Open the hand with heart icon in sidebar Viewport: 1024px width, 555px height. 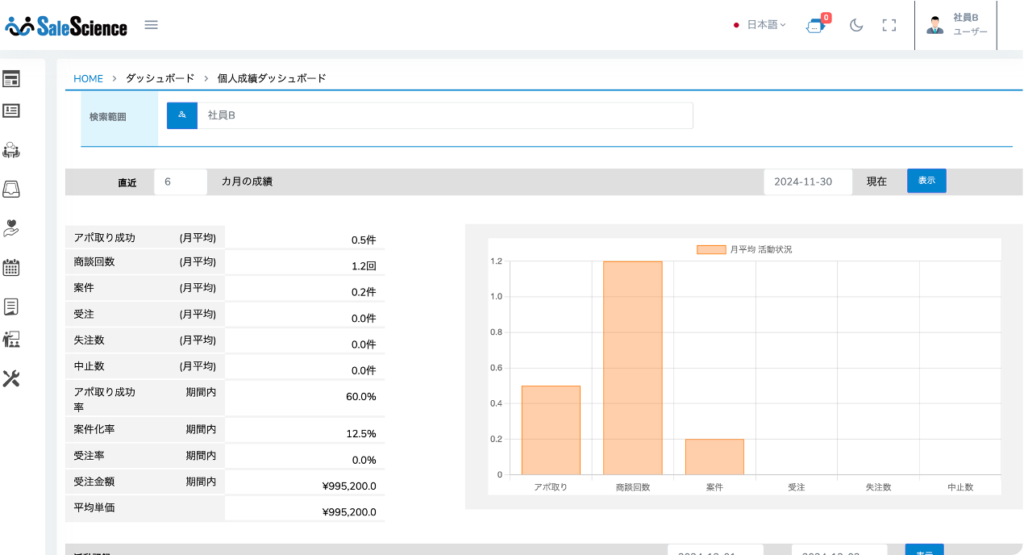pos(12,228)
